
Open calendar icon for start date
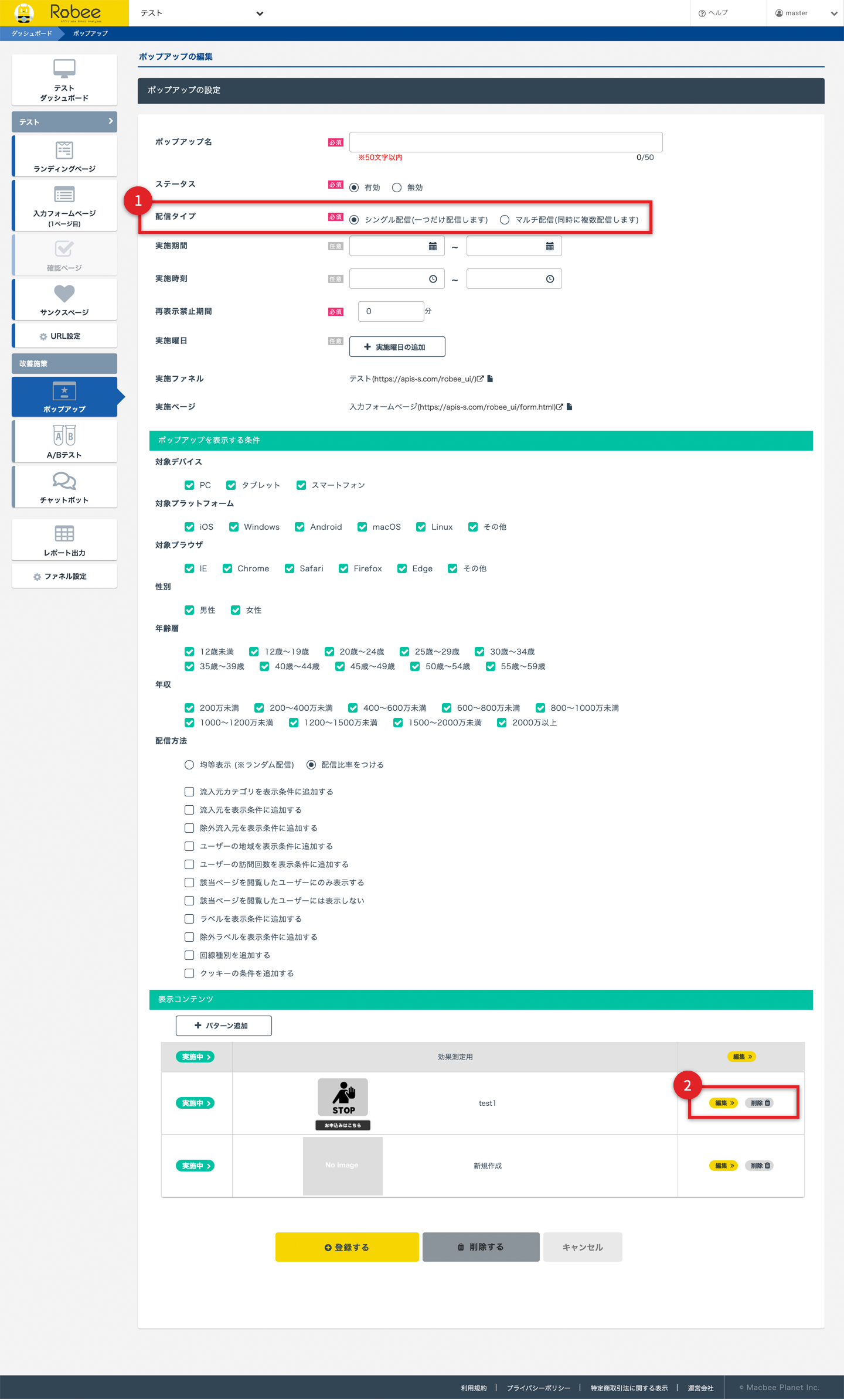click(433, 246)
